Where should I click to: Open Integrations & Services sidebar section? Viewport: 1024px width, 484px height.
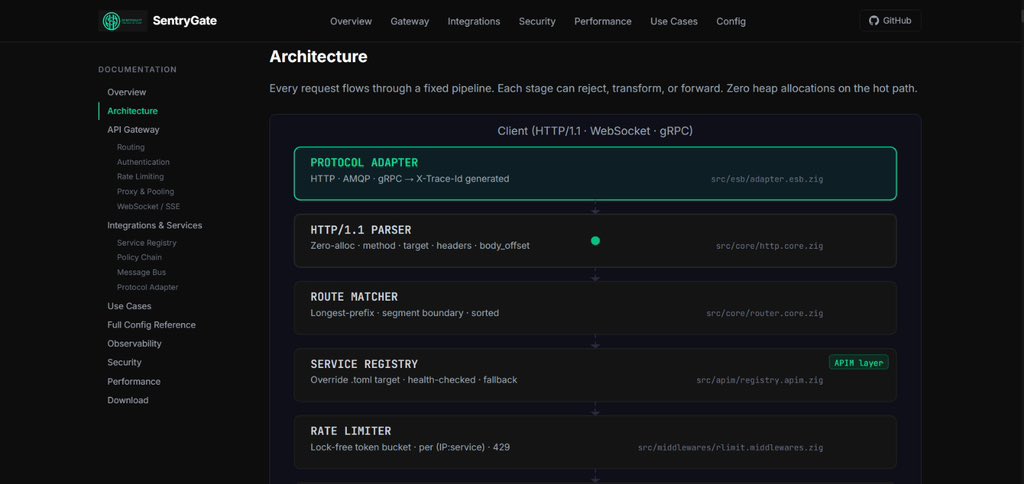[x=155, y=225]
